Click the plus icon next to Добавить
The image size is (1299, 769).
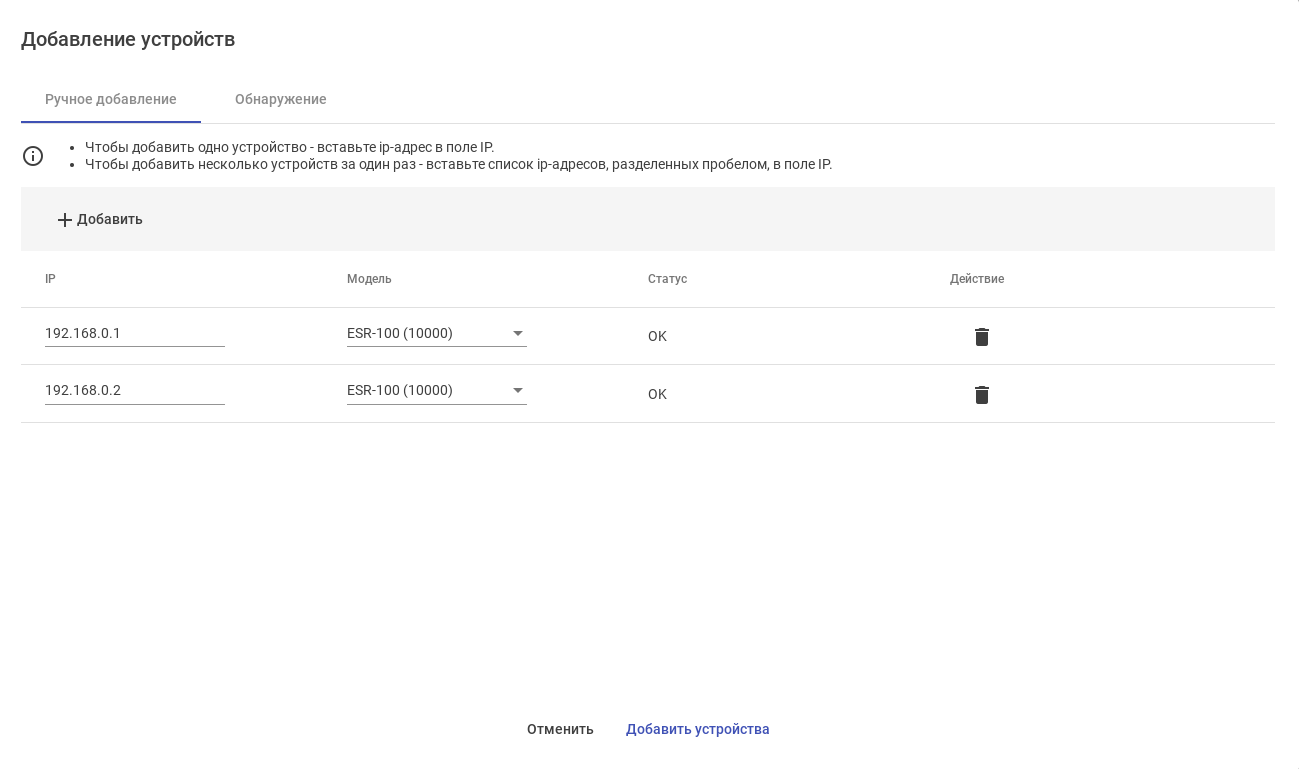point(65,220)
